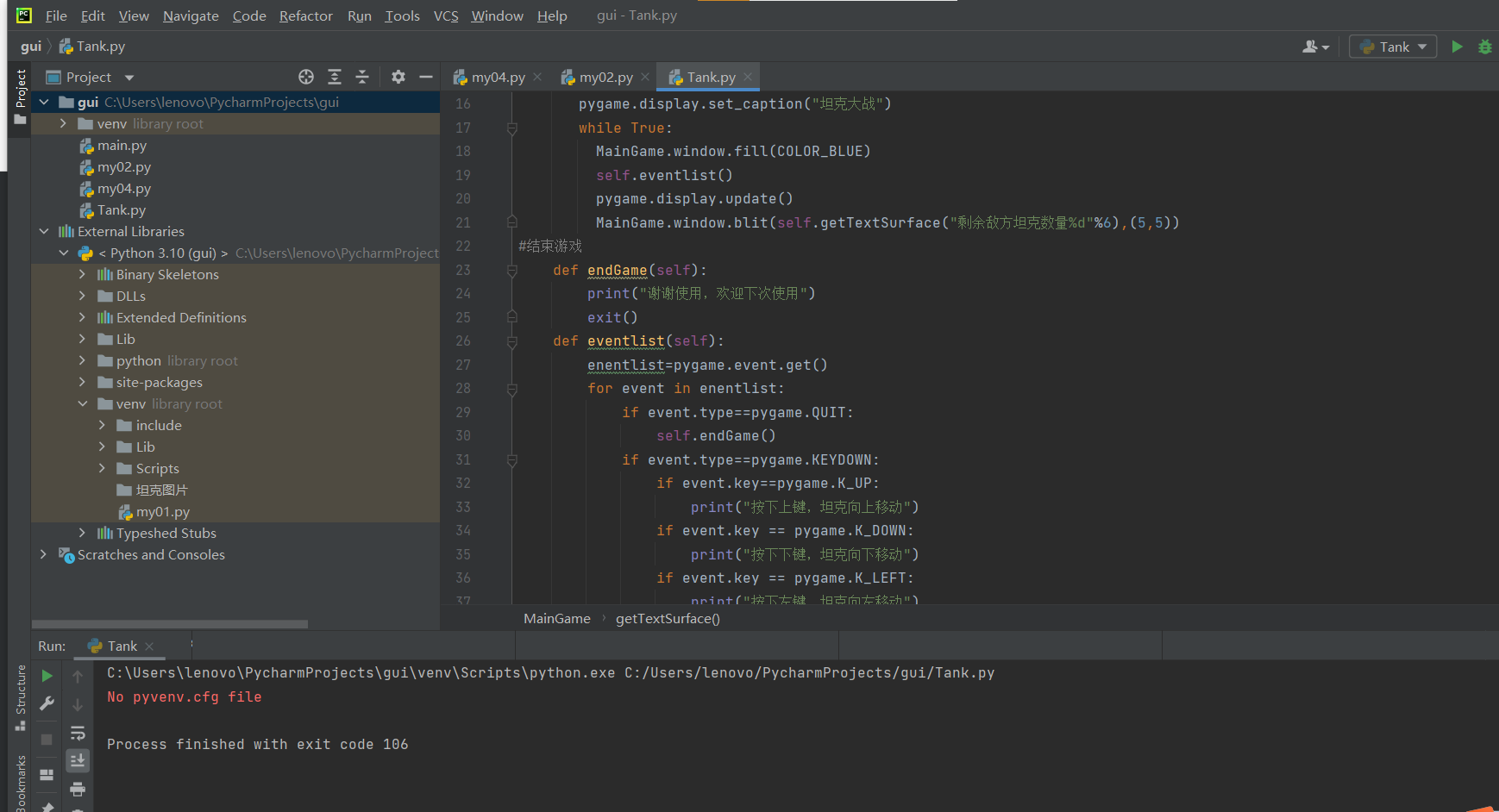Open the Structure tool window side tab
The width and height of the screenshot is (1499, 812).
pos(21,697)
